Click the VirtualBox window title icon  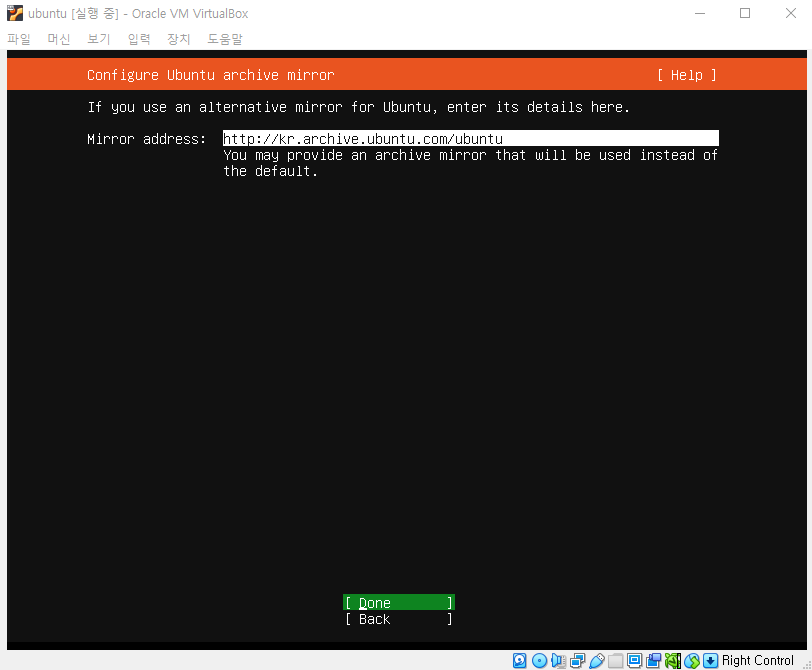click(15, 13)
